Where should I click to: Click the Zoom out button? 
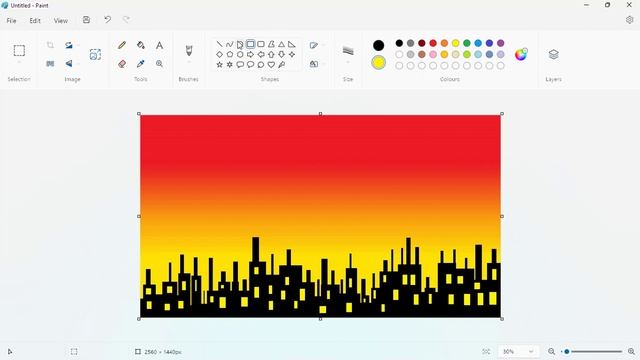(551, 351)
